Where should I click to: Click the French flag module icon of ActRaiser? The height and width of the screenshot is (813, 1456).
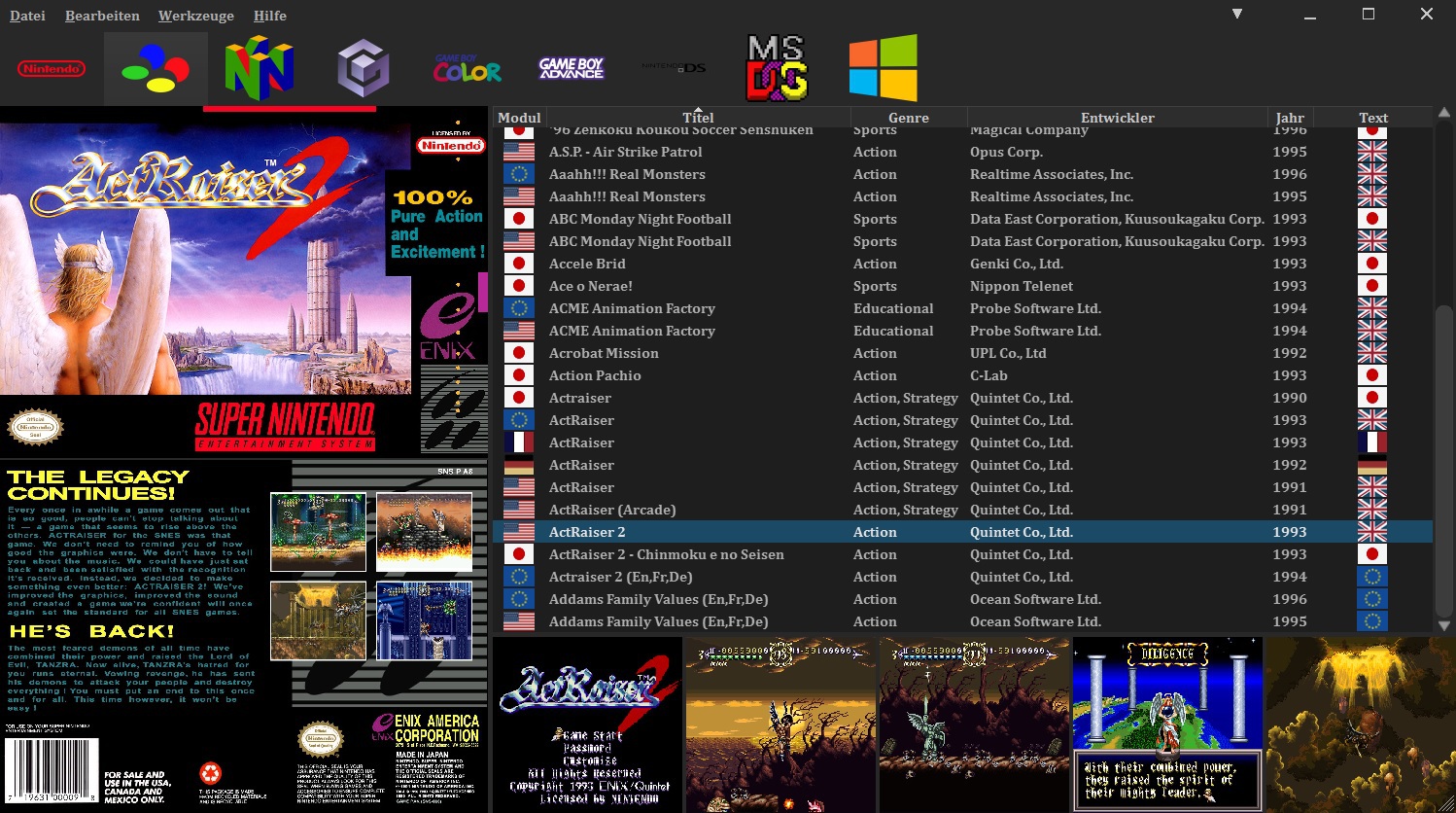coord(519,442)
